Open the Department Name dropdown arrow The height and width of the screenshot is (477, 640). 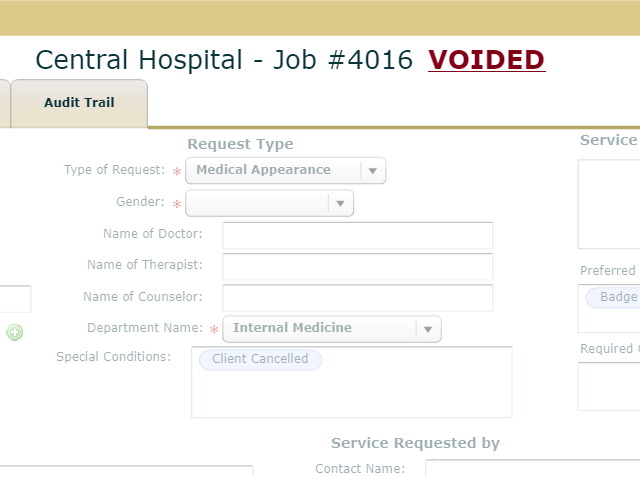[x=428, y=329]
